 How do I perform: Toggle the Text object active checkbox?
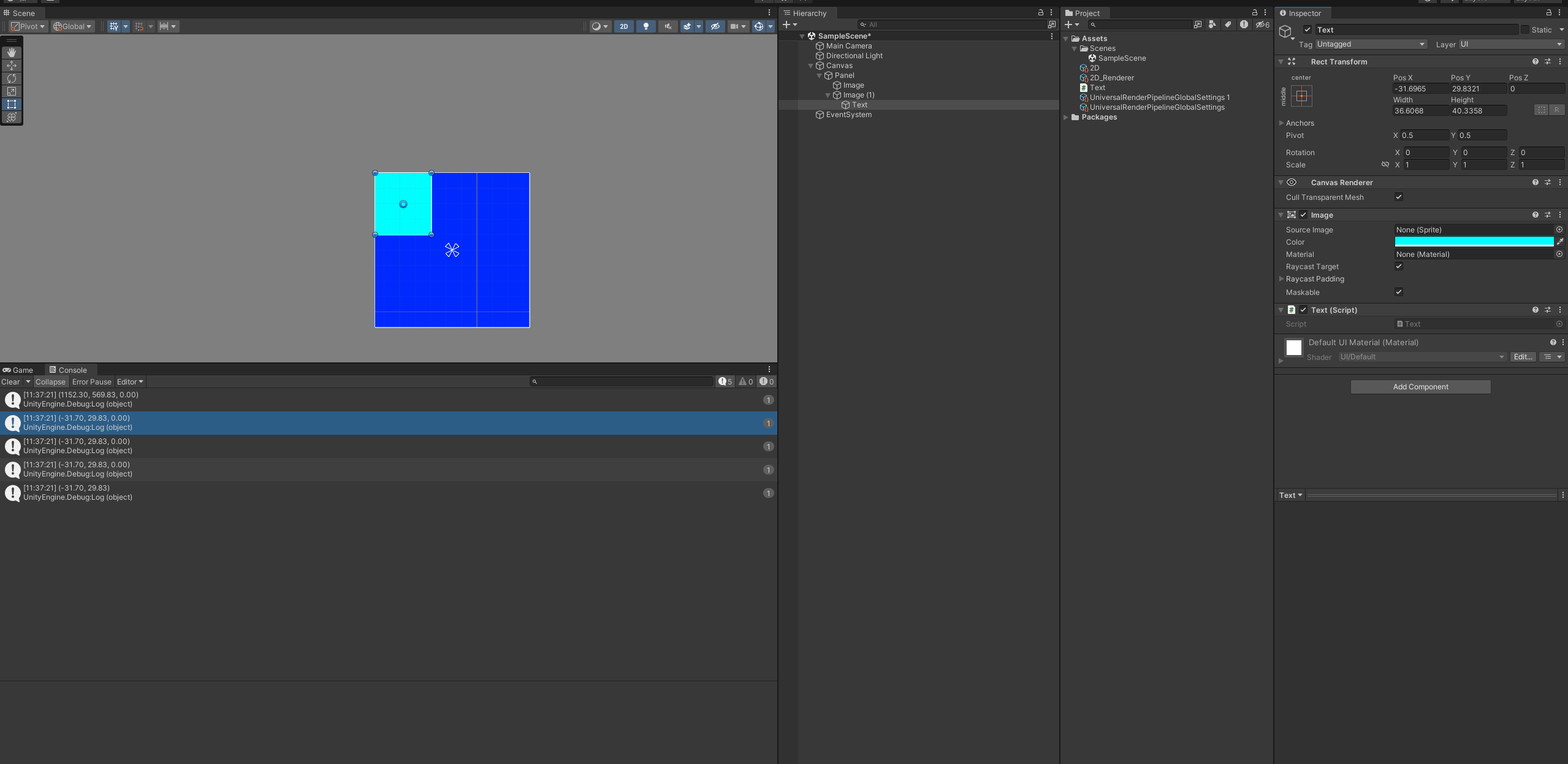point(1307,29)
